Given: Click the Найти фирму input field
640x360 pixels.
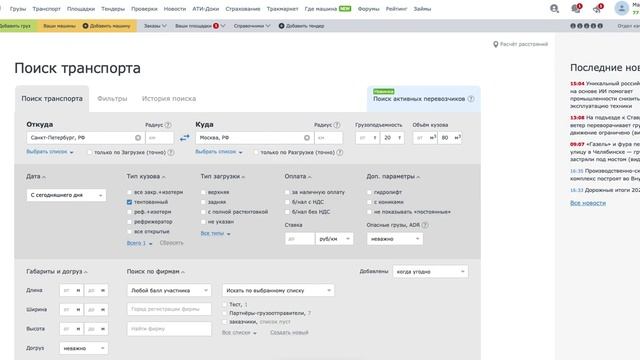Looking at the screenshot, I should click(x=169, y=329).
